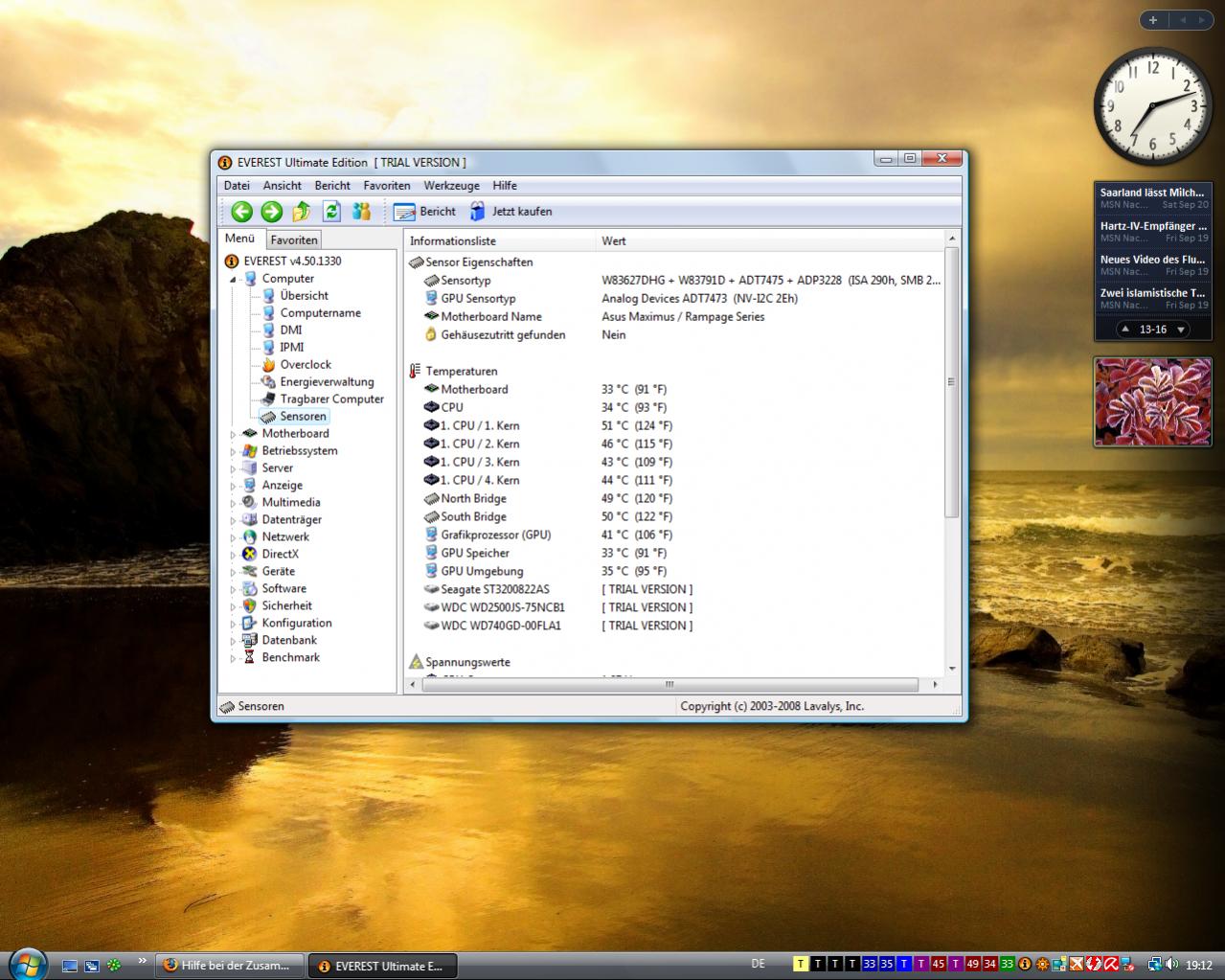The width and height of the screenshot is (1225, 980).
Task: Switch to the Favoriten tab in the sidebar
Action: [x=293, y=240]
